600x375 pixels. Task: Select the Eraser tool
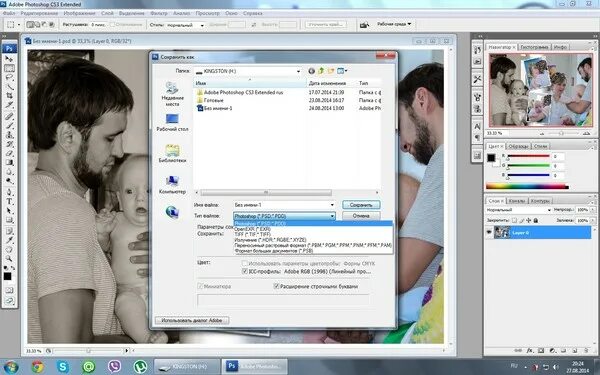click(9, 153)
